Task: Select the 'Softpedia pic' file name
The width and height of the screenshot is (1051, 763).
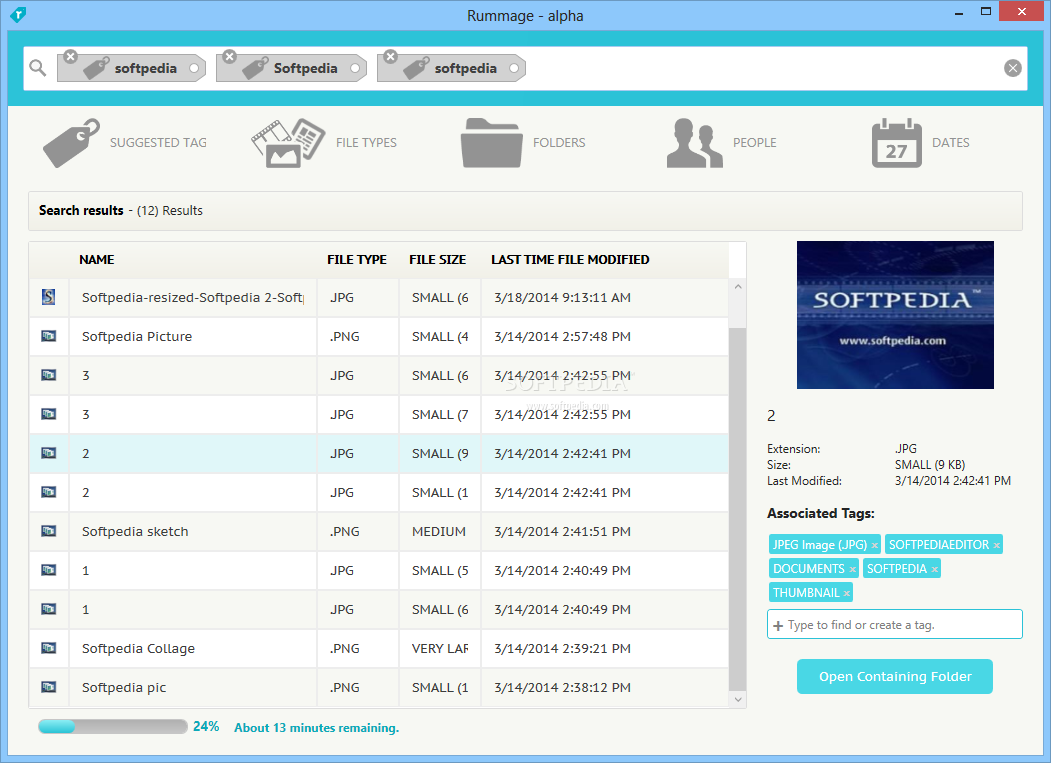Action: (x=124, y=687)
